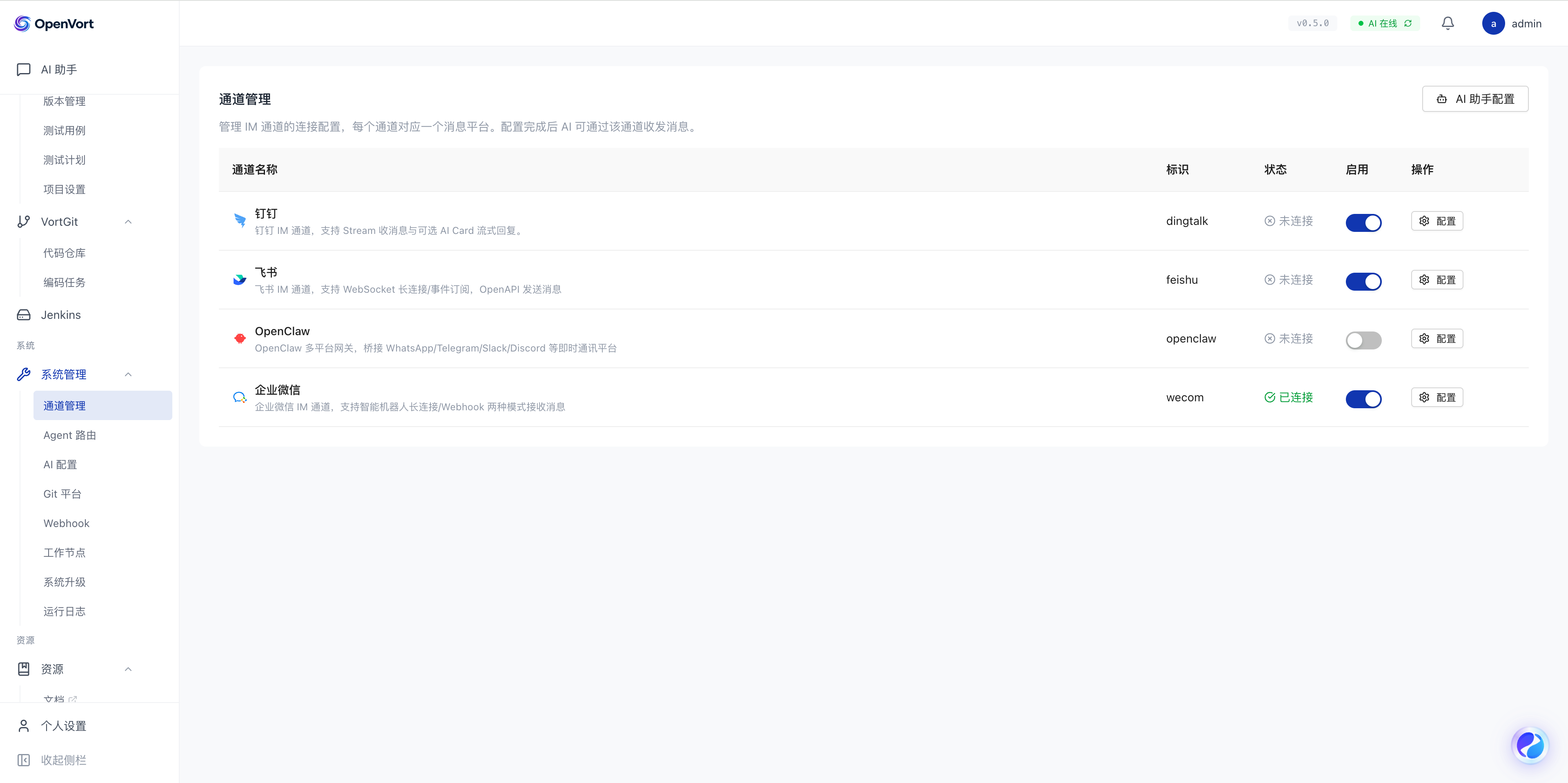The height and width of the screenshot is (783, 1568).
Task: Open 配置 for the feishu channel
Action: 1437,280
